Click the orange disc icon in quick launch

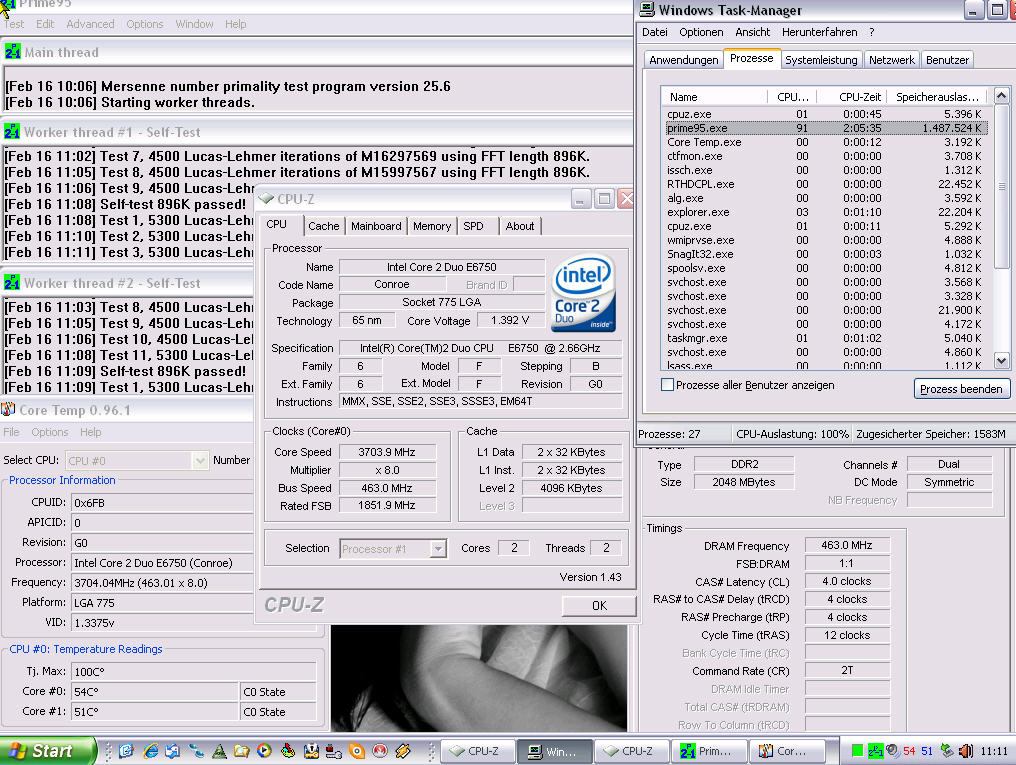[357, 751]
